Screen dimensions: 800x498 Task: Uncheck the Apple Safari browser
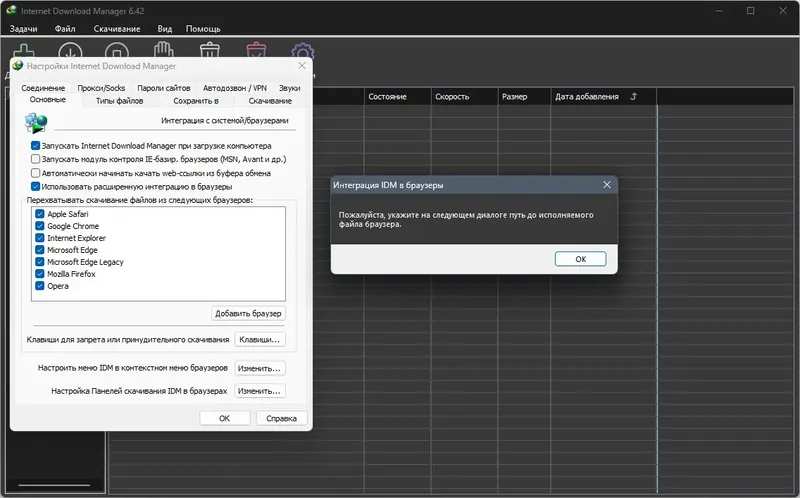(x=40, y=214)
